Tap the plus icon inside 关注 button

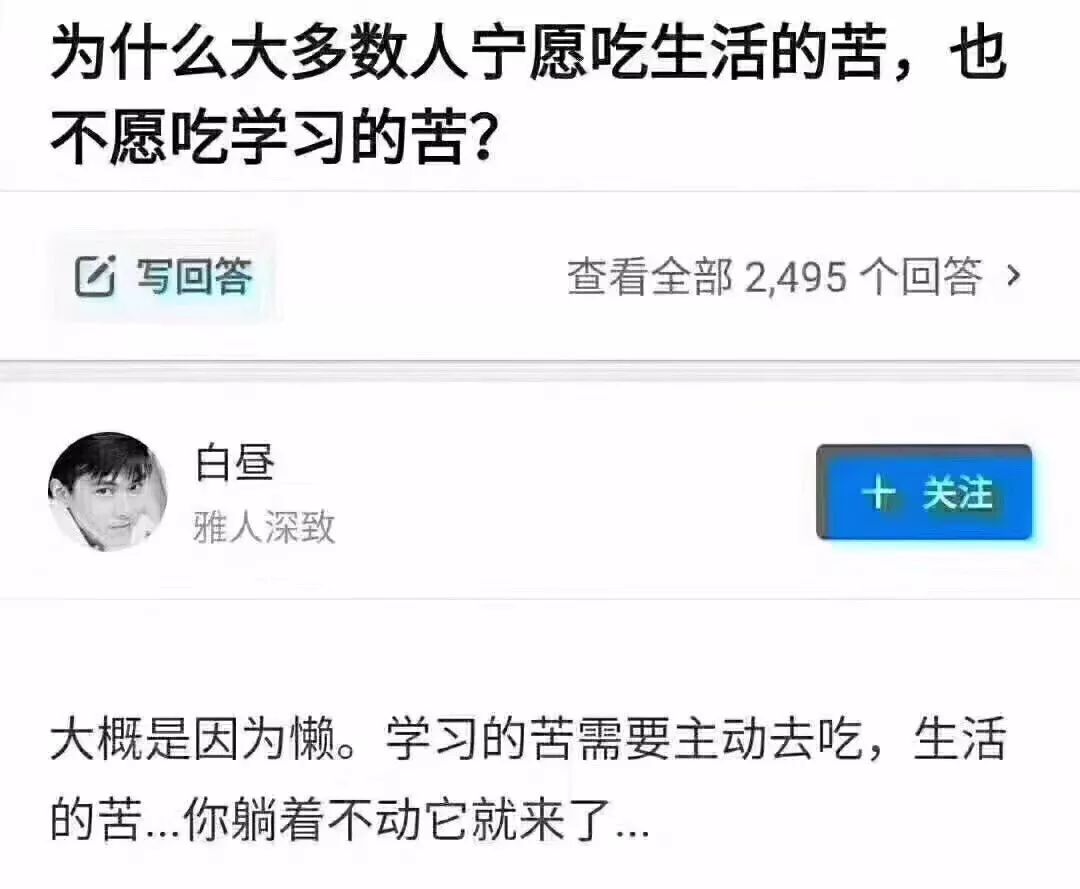[878, 493]
